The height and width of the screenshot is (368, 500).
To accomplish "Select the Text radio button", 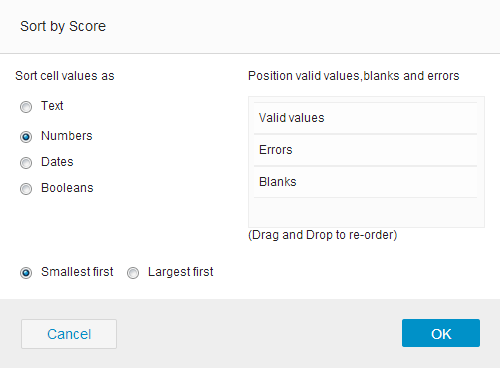I will pos(26,107).
